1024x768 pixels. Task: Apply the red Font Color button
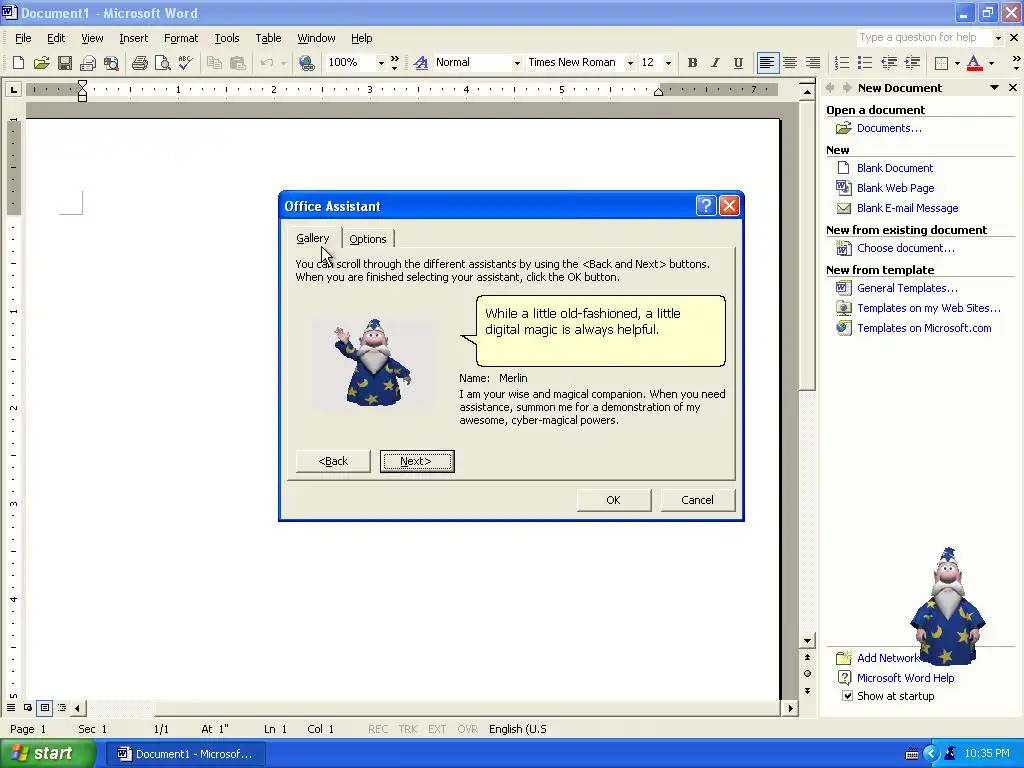[974, 63]
